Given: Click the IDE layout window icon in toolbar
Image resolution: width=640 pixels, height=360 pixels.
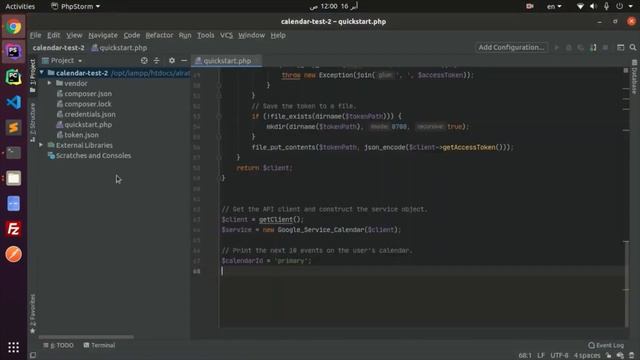Looking at the screenshot, I should click(x=620, y=47).
